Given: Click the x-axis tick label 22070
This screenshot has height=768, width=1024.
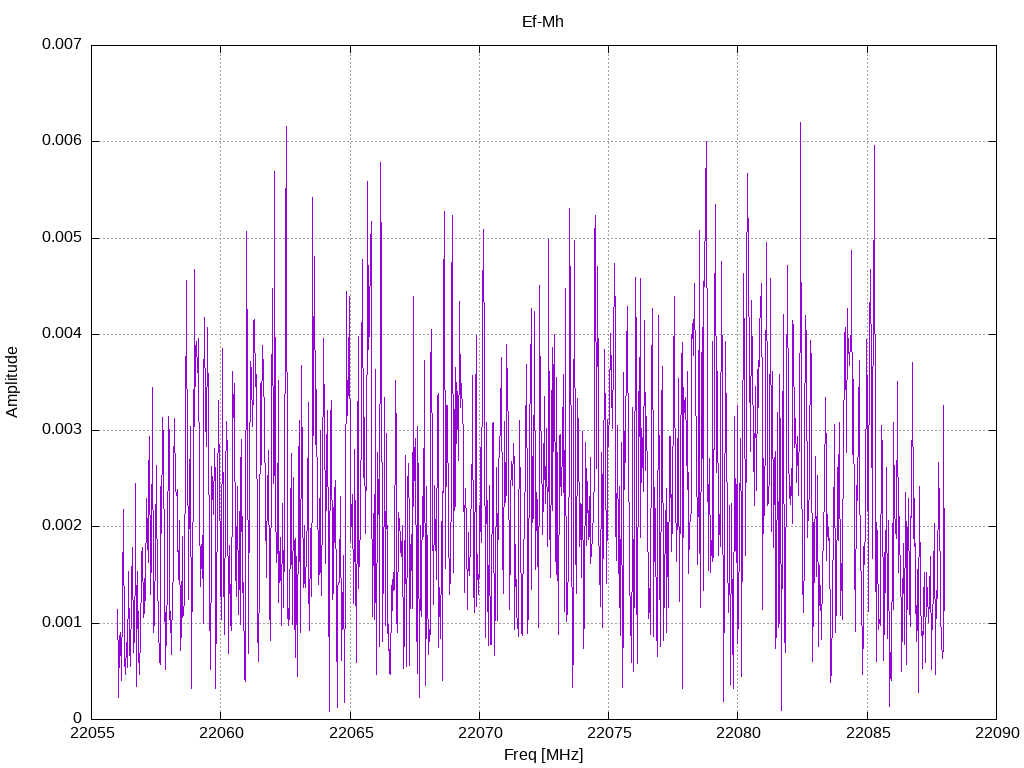Looking at the screenshot, I should [x=479, y=733].
